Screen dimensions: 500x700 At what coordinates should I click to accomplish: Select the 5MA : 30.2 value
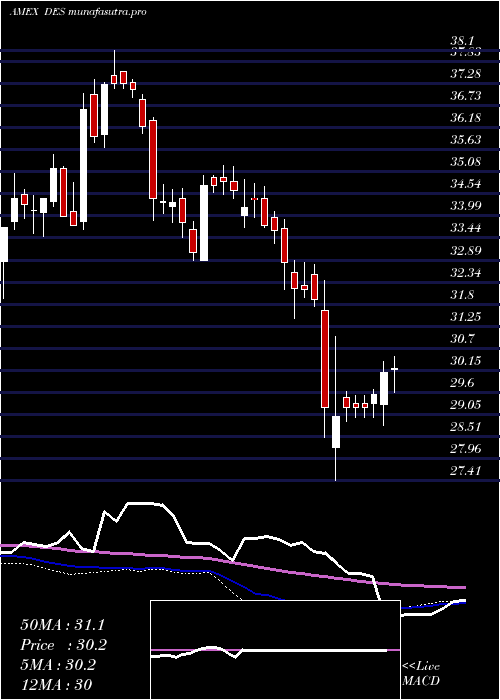click(58, 665)
